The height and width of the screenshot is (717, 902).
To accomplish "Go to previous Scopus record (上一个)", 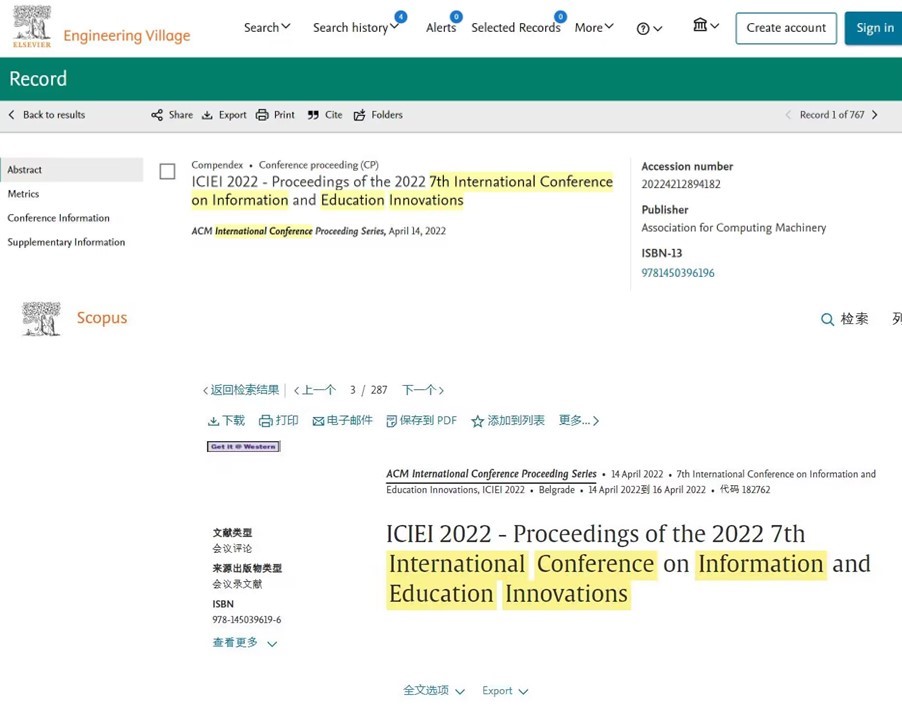I will point(315,390).
